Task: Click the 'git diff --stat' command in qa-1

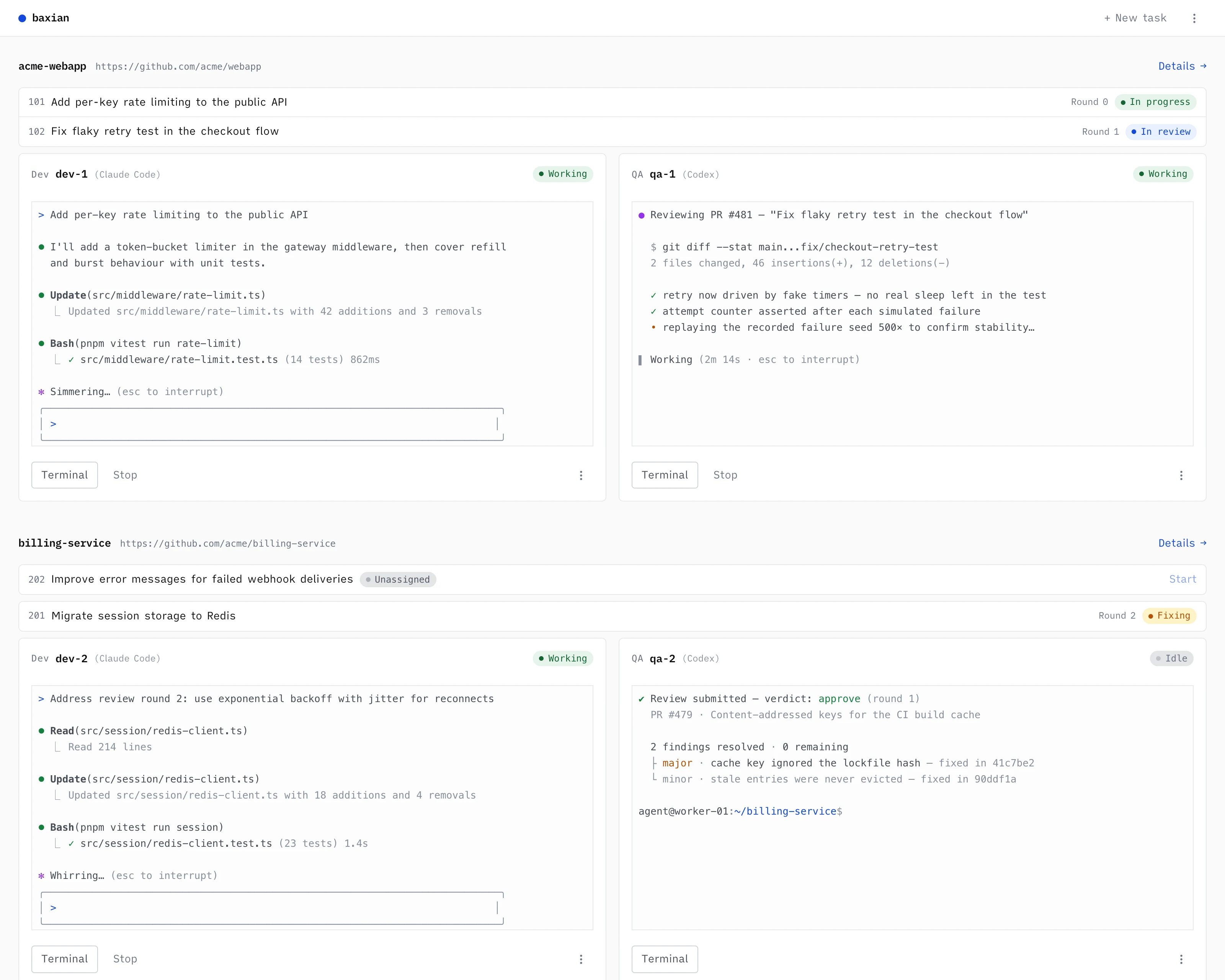Action: pos(794,247)
